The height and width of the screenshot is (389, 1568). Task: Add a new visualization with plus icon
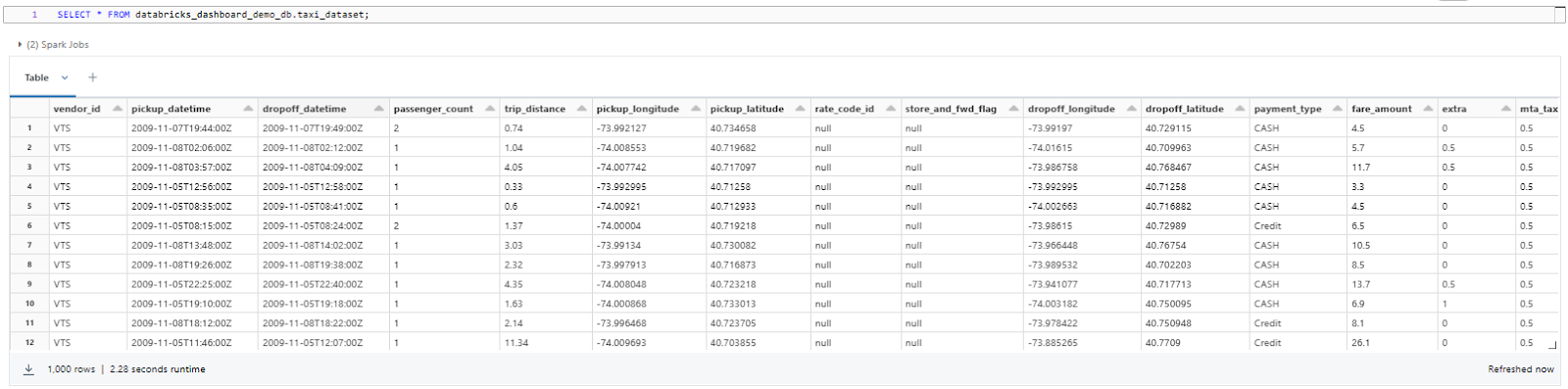click(x=92, y=77)
